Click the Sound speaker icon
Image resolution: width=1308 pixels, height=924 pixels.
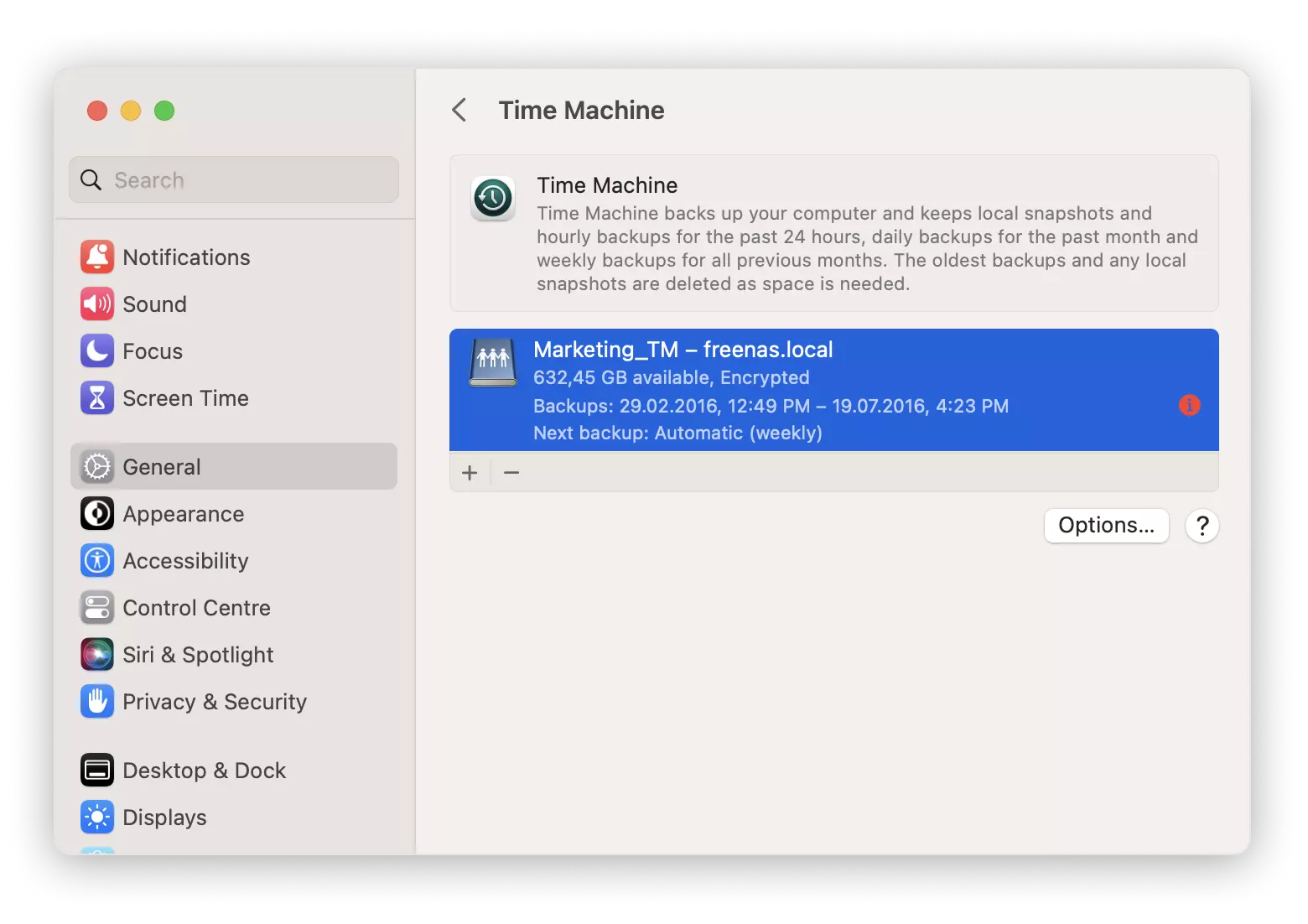(97, 304)
